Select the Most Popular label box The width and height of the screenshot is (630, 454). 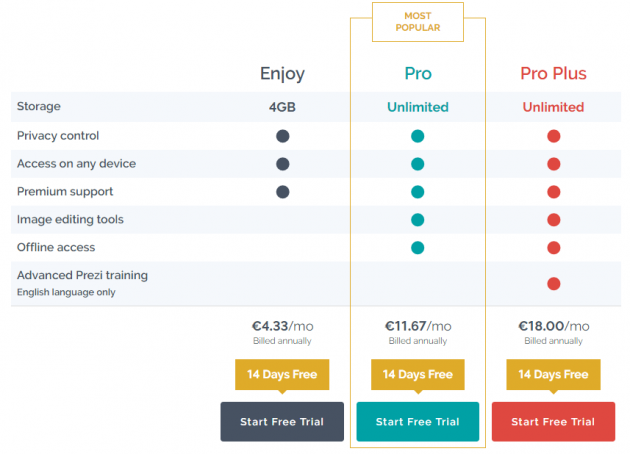tap(418, 22)
